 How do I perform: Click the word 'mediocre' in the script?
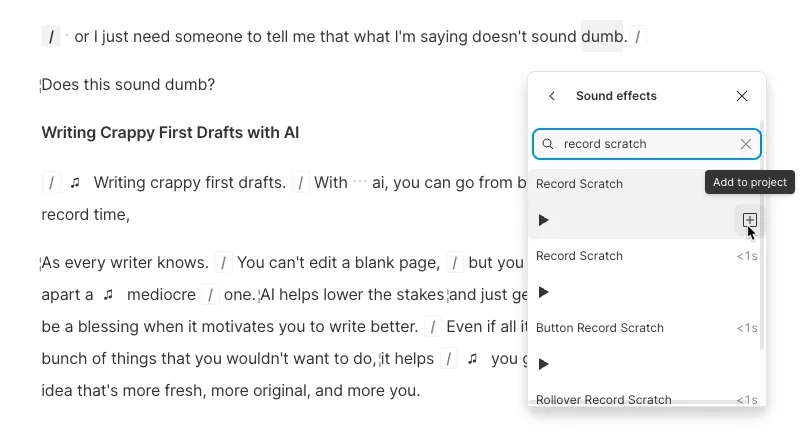coord(161,295)
